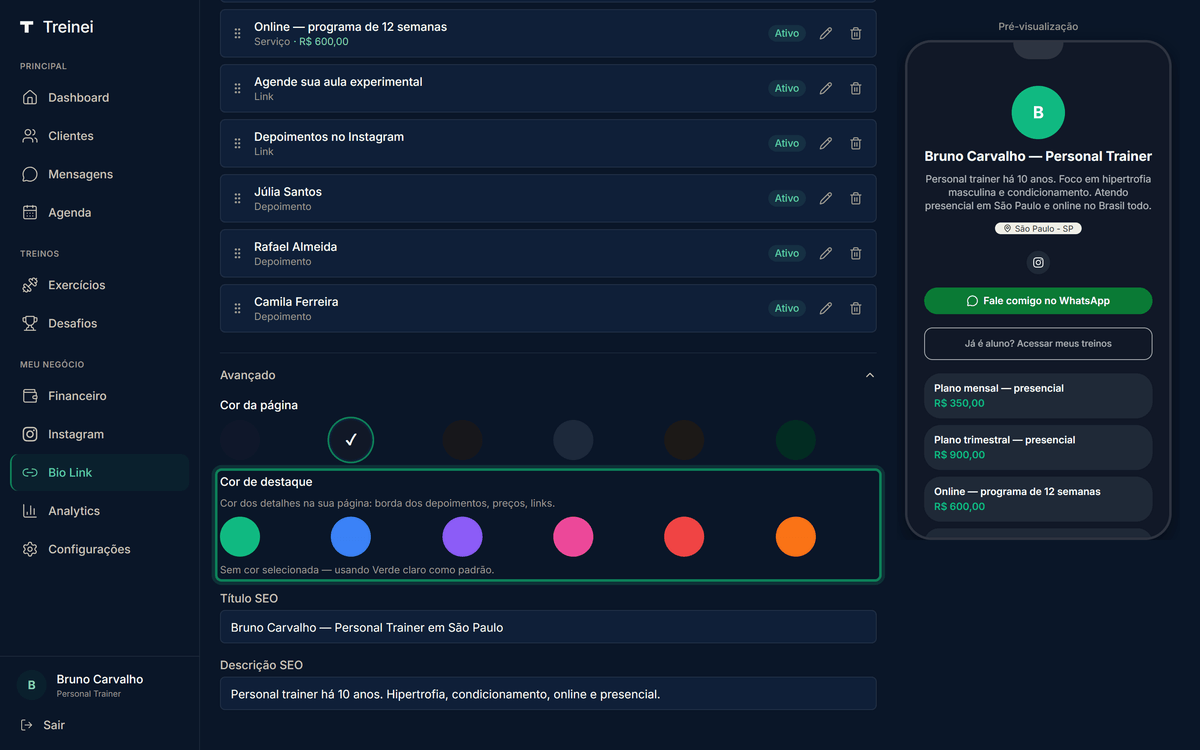Click São Paulo - SP location badge
The image size is (1200, 750).
coord(1038,229)
